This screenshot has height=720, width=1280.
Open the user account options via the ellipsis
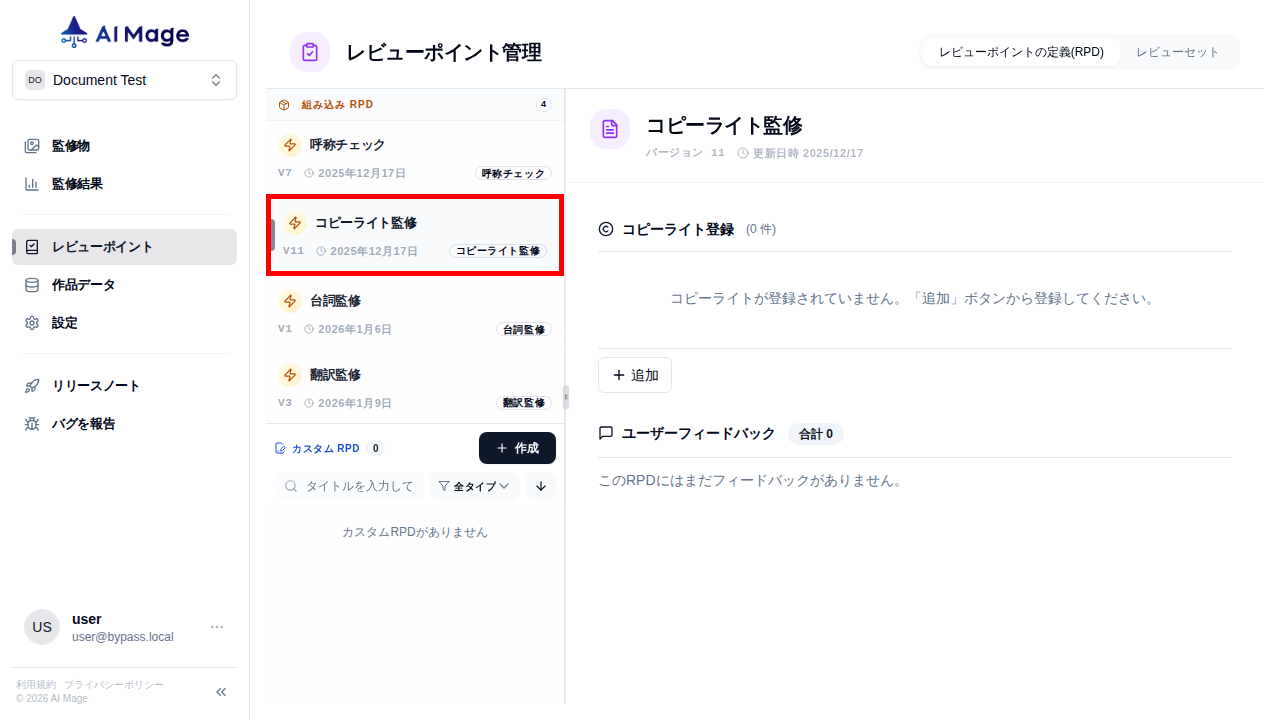[x=217, y=627]
